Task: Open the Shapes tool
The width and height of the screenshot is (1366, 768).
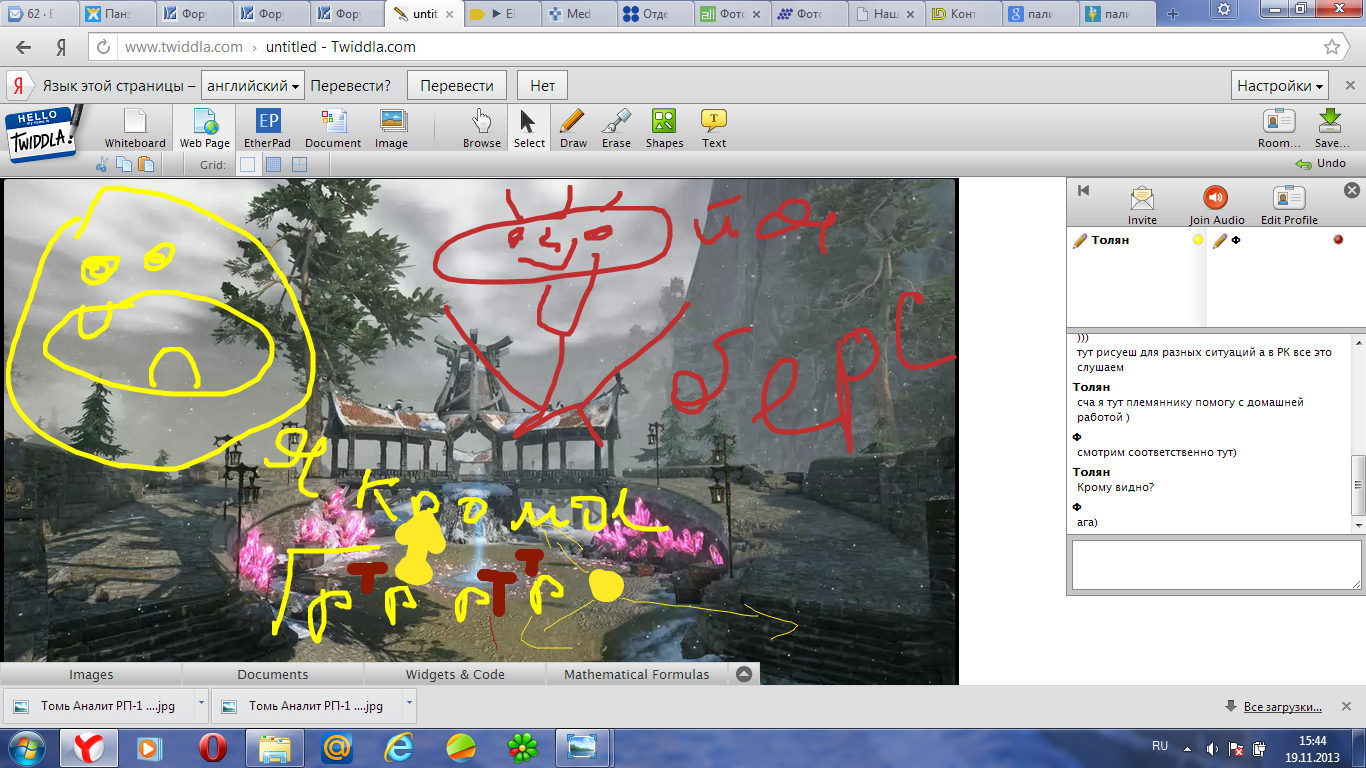Action: [x=664, y=129]
